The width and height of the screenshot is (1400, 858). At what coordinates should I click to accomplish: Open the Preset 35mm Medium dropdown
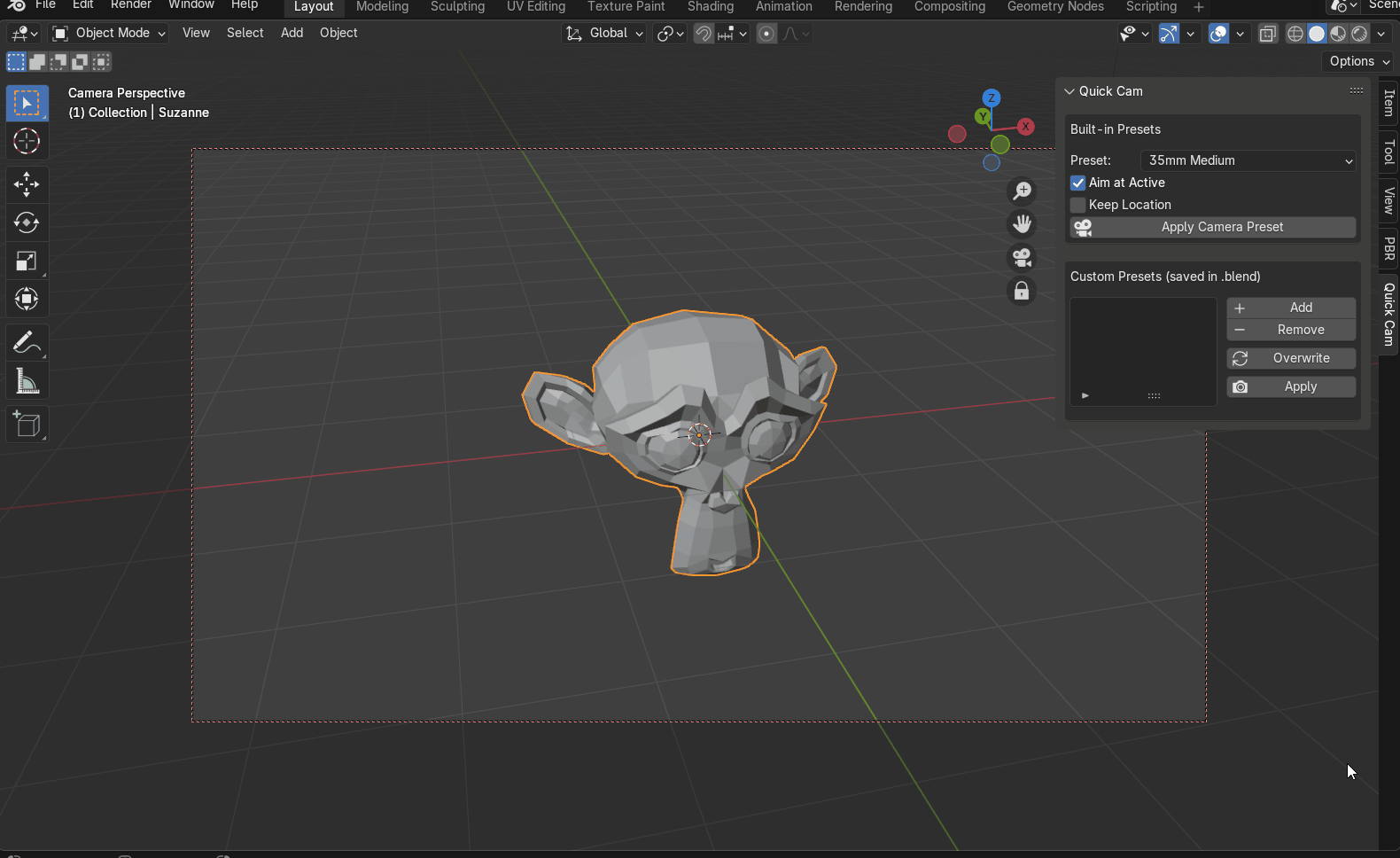[x=1248, y=160]
